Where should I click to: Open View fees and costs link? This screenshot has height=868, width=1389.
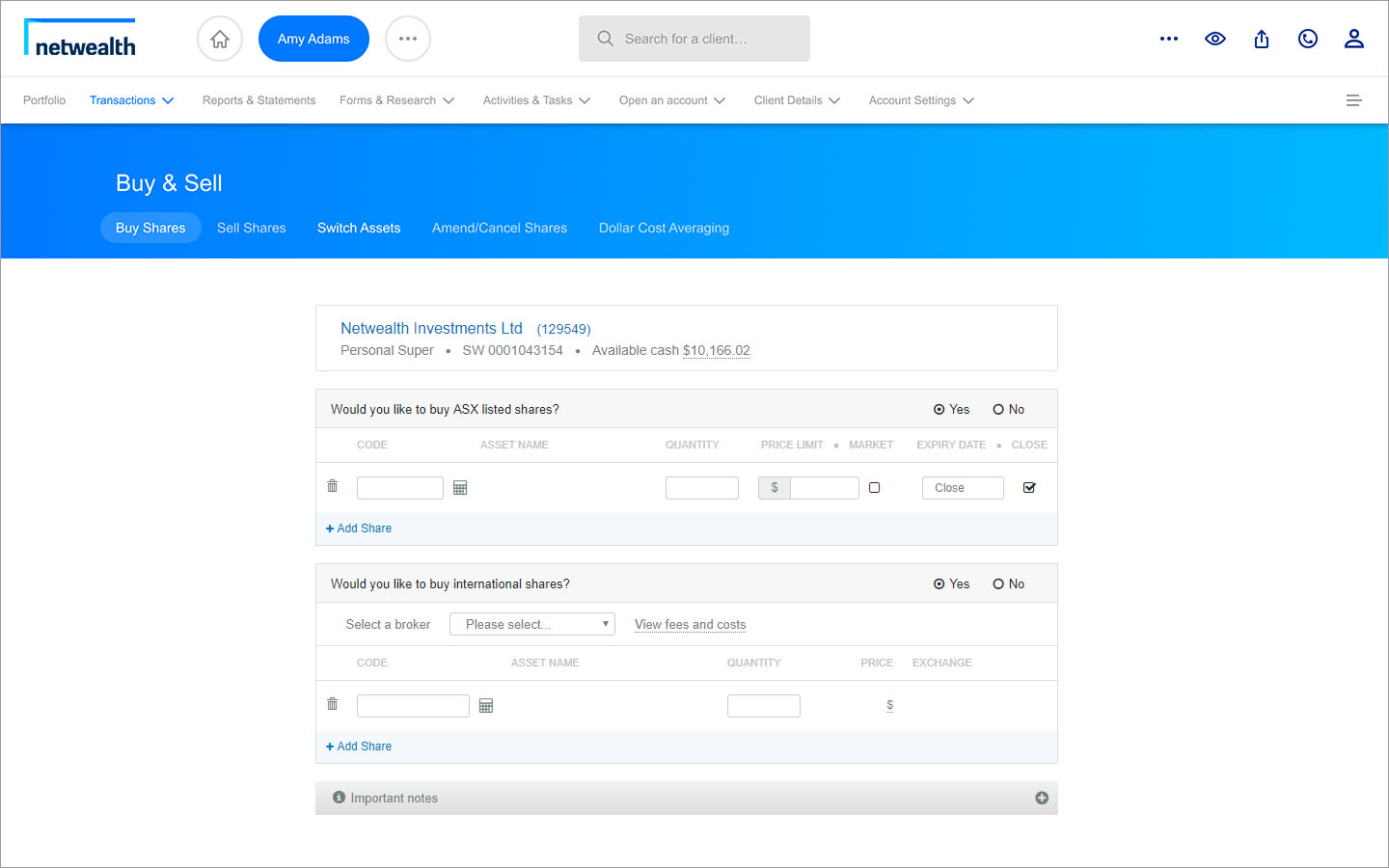[691, 624]
